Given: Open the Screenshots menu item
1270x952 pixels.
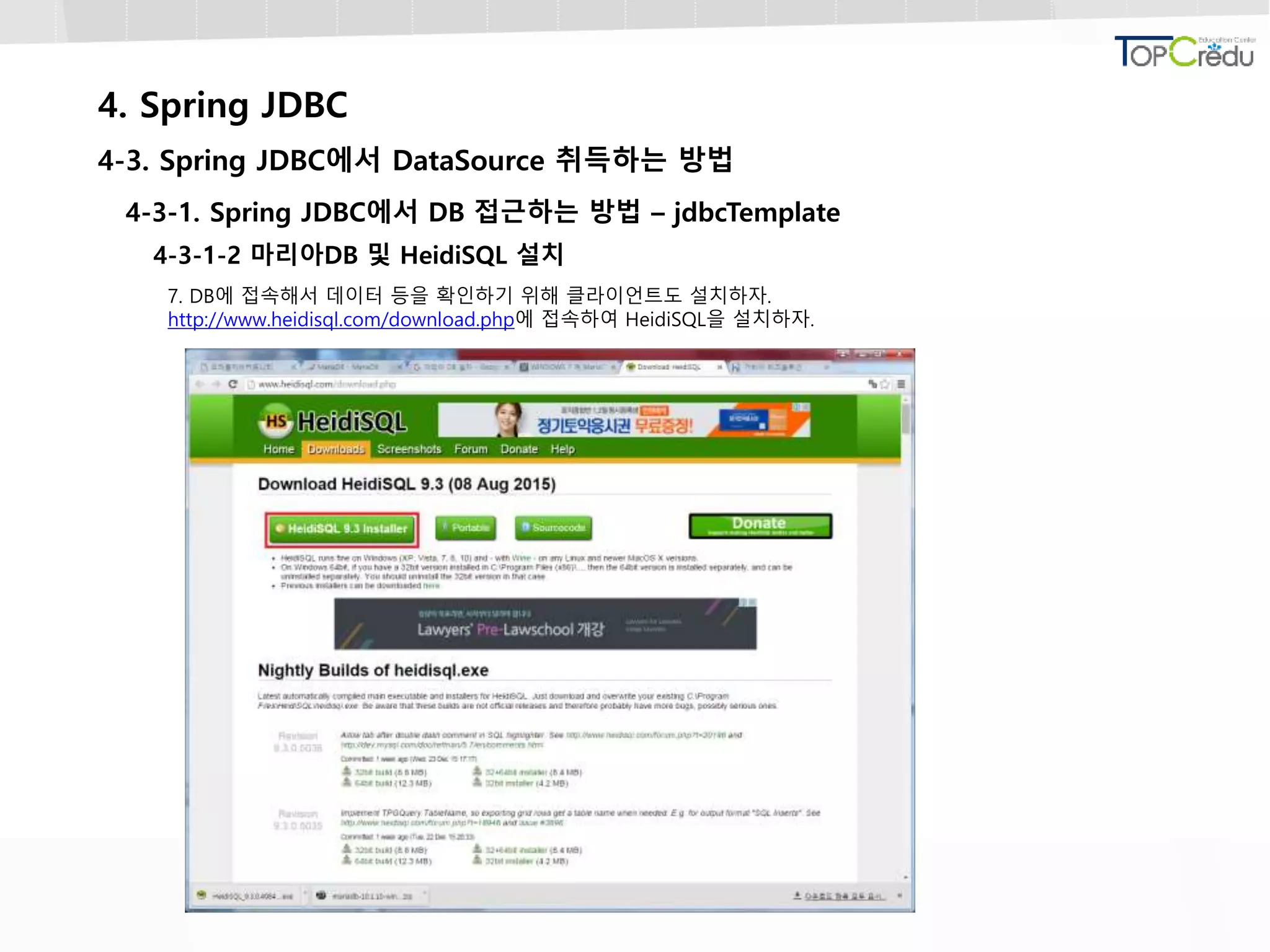Looking at the screenshot, I should tap(409, 449).
